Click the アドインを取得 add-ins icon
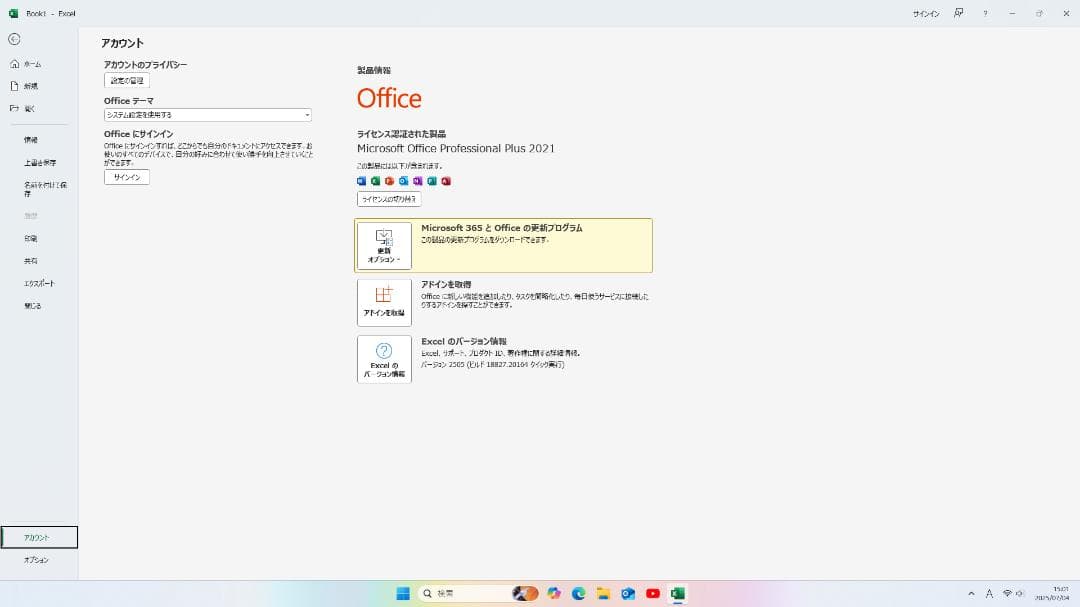 click(383, 300)
